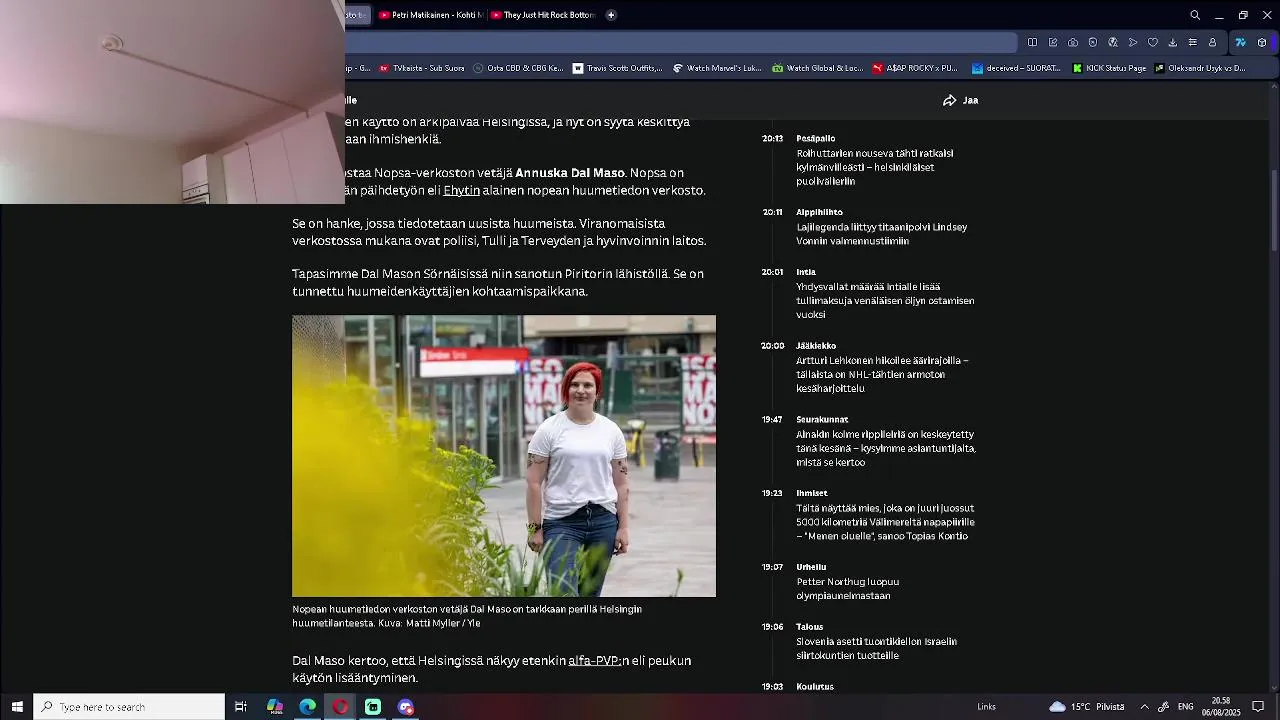Open Discord from the taskbar
1280x720 pixels.
coord(406,707)
